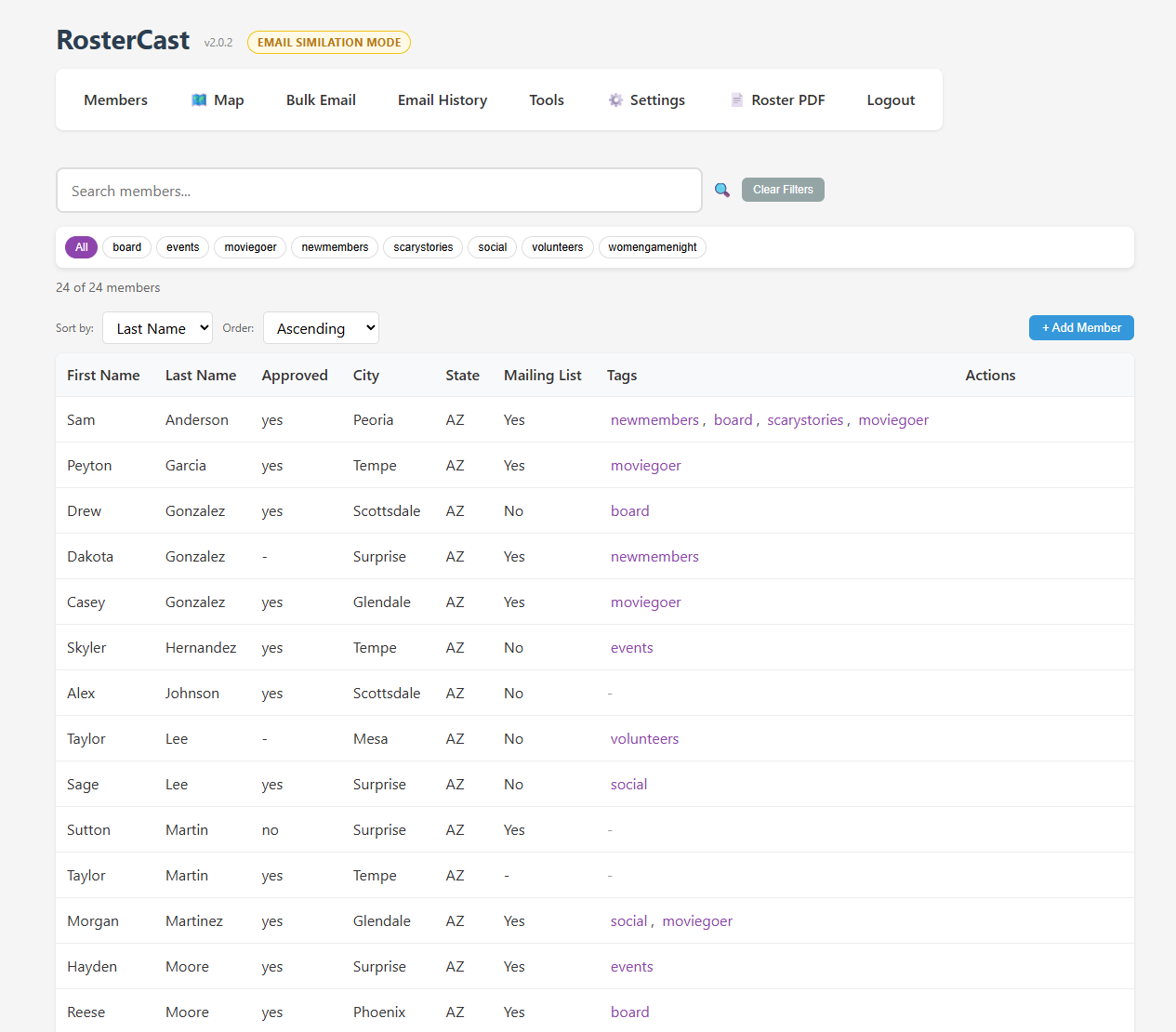Viewport: 1176px width, 1032px height.
Task: Filter by the womengamenight tag chip
Action: [x=653, y=247]
